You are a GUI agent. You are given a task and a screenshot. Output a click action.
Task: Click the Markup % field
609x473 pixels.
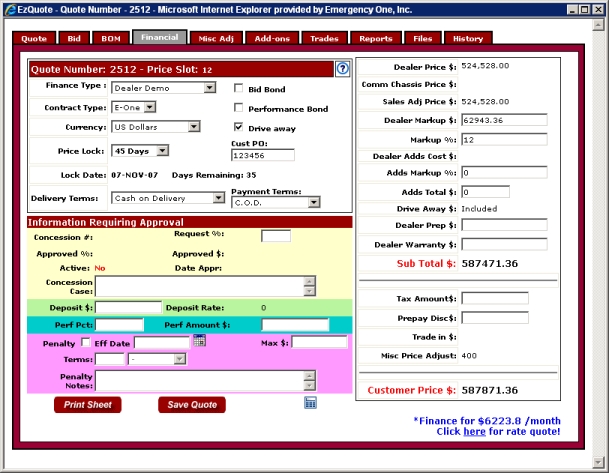pos(504,139)
